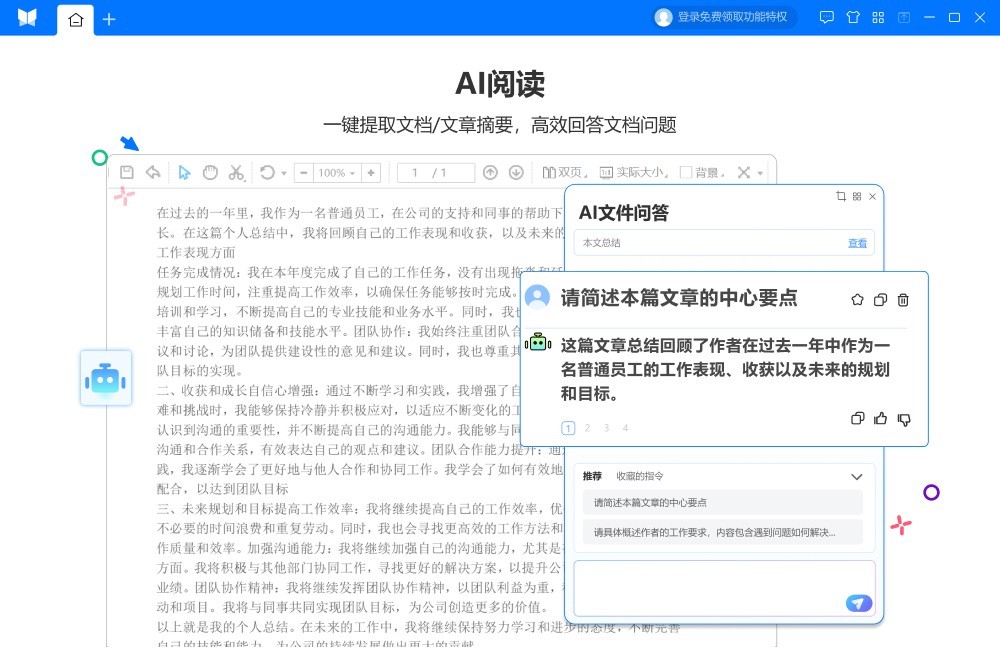Screen dimensions: 1000x666
Task: Click the login to claim free privileges button
Action: [x=721, y=17]
